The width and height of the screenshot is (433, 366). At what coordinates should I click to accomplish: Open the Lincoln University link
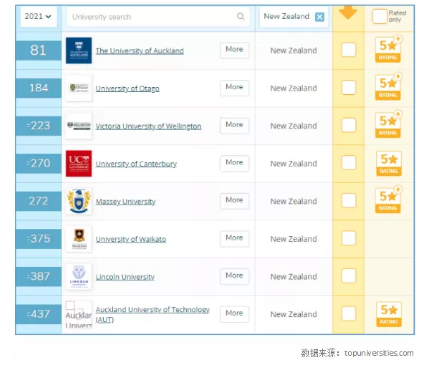click(x=125, y=277)
